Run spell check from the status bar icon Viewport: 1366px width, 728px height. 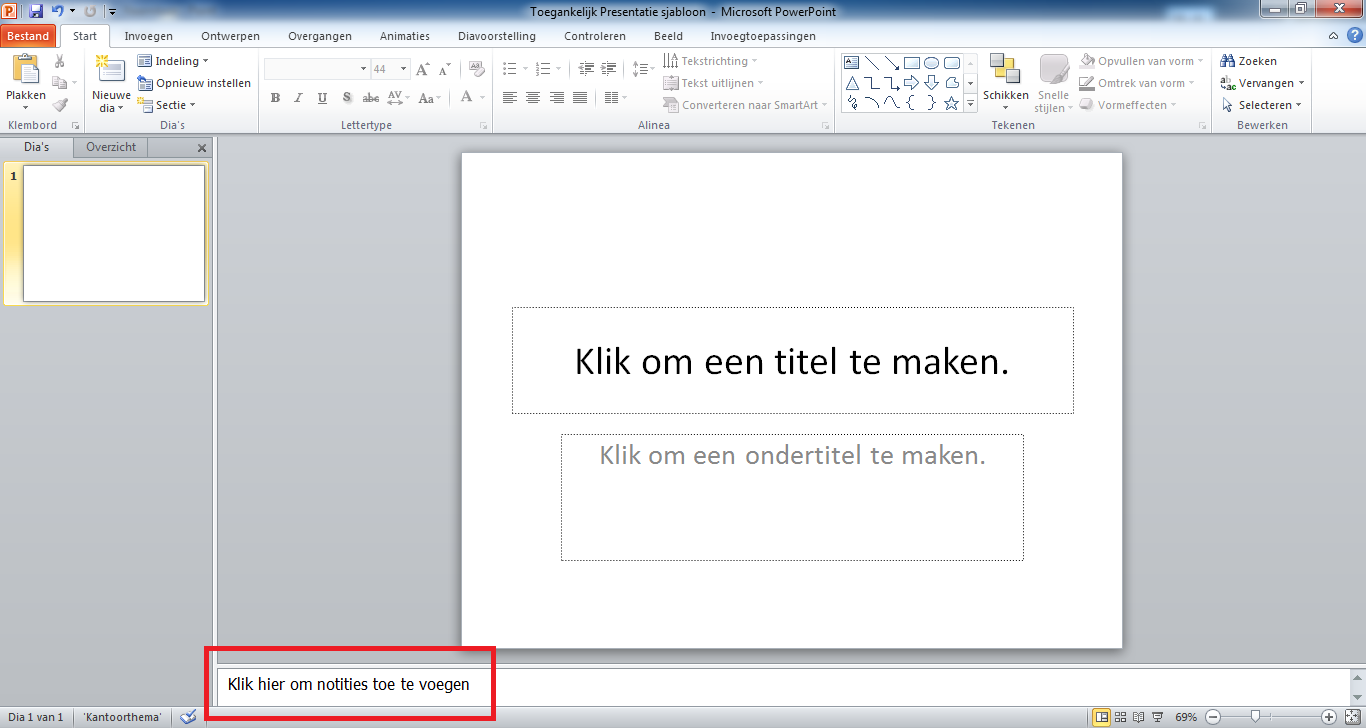tap(187, 717)
